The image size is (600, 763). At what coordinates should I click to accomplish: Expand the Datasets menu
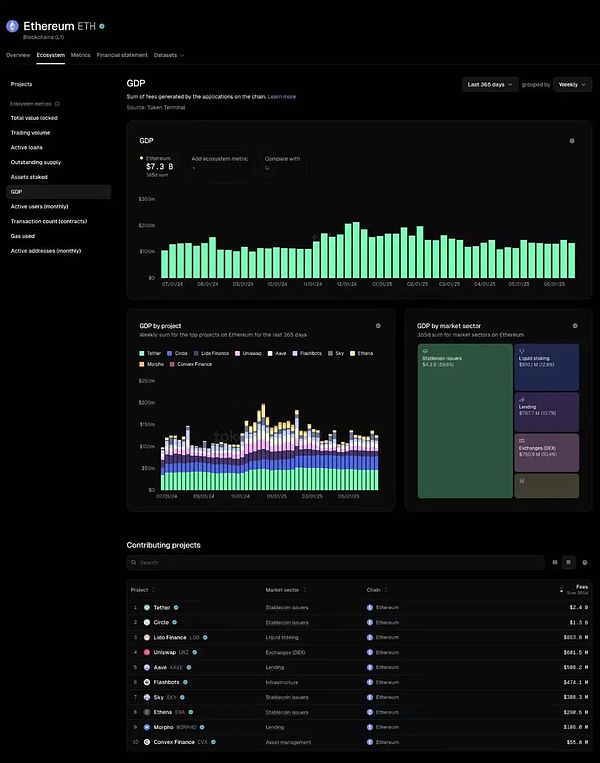tap(169, 55)
